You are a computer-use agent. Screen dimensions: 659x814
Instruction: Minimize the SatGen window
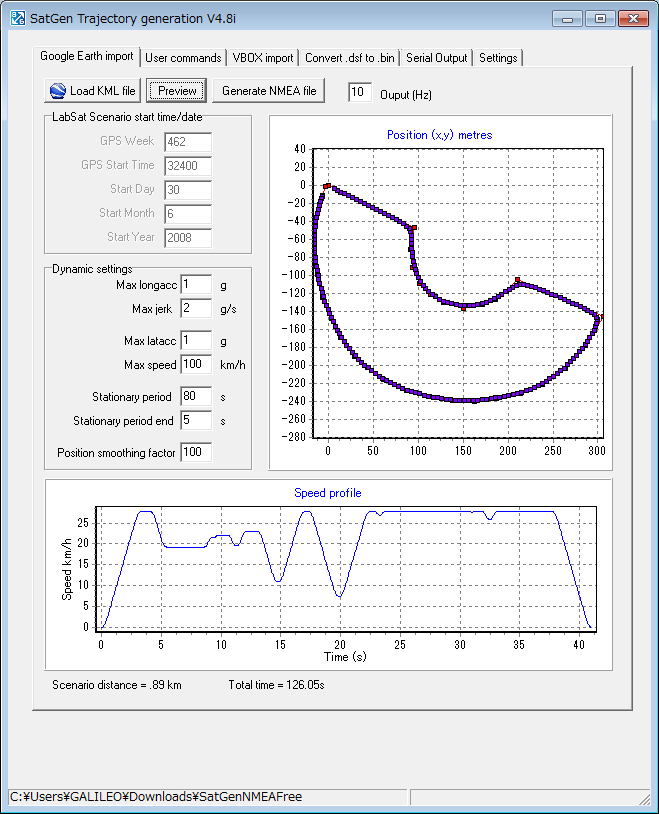[568, 19]
